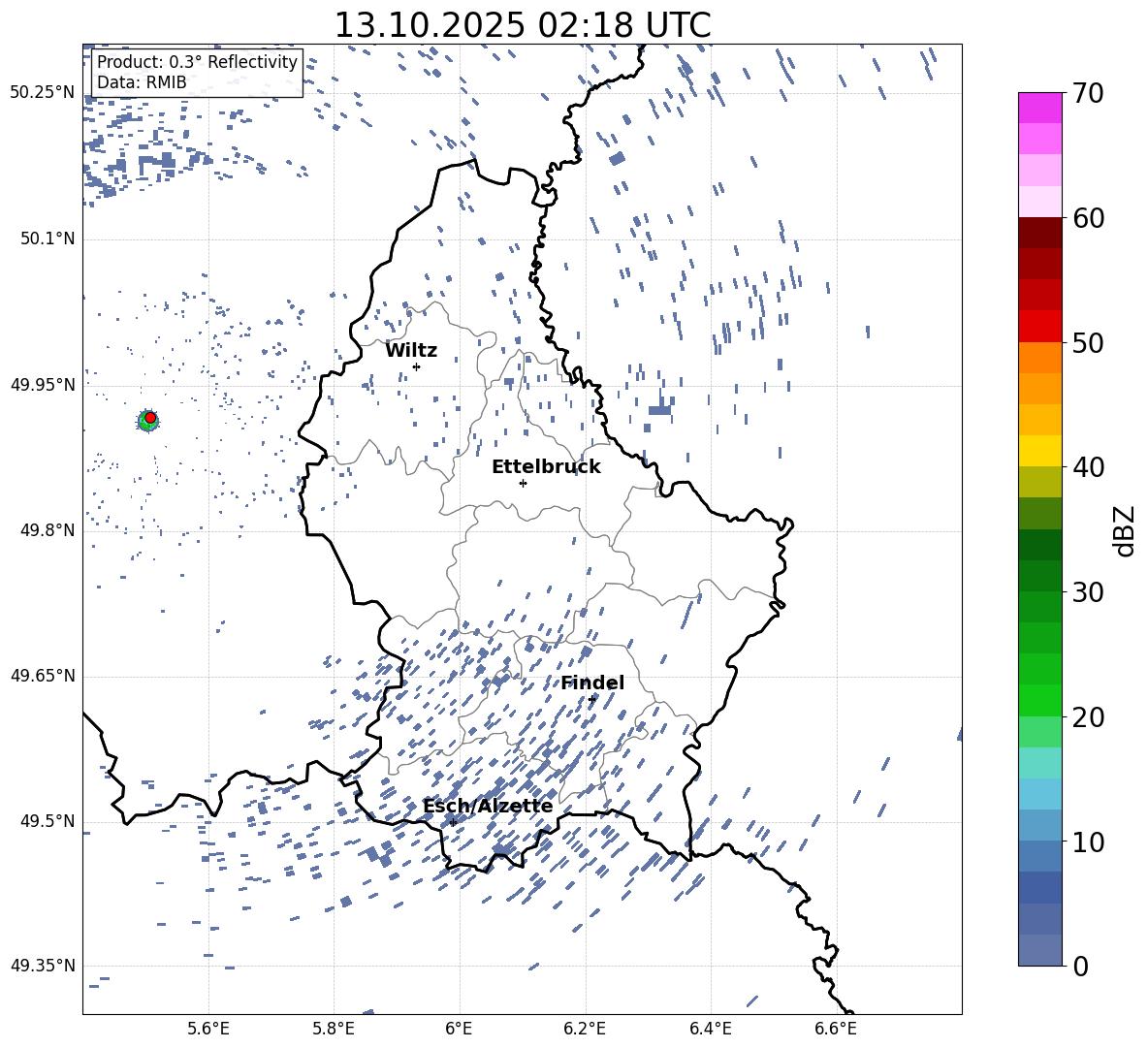Click the 49.8°N latitude label
This screenshot has height=1048, width=1148.
tap(47, 530)
